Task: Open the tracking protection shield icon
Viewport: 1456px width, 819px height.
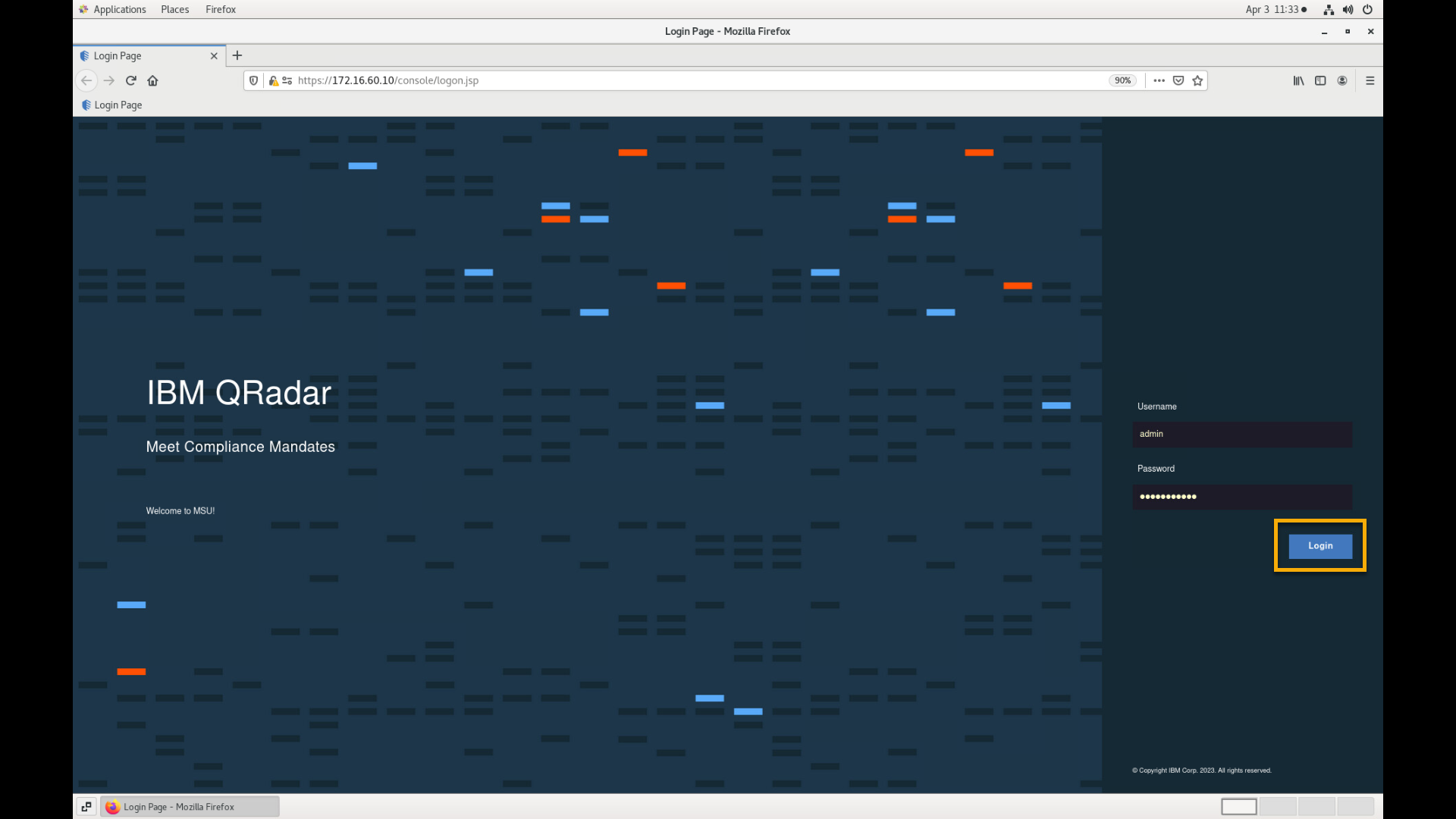Action: 254,80
